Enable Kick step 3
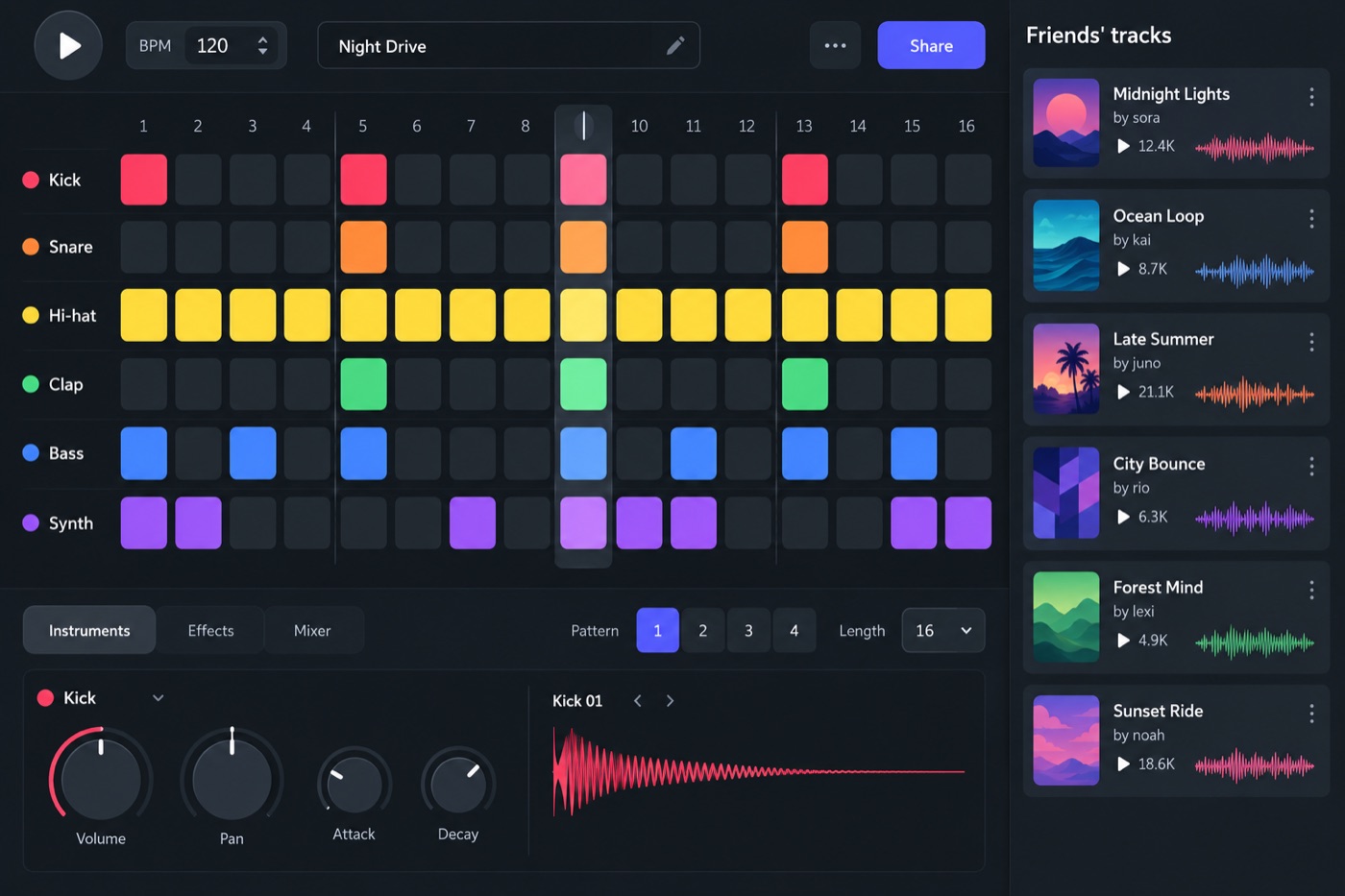The width and height of the screenshot is (1345, 896). (x=253, y=180)
